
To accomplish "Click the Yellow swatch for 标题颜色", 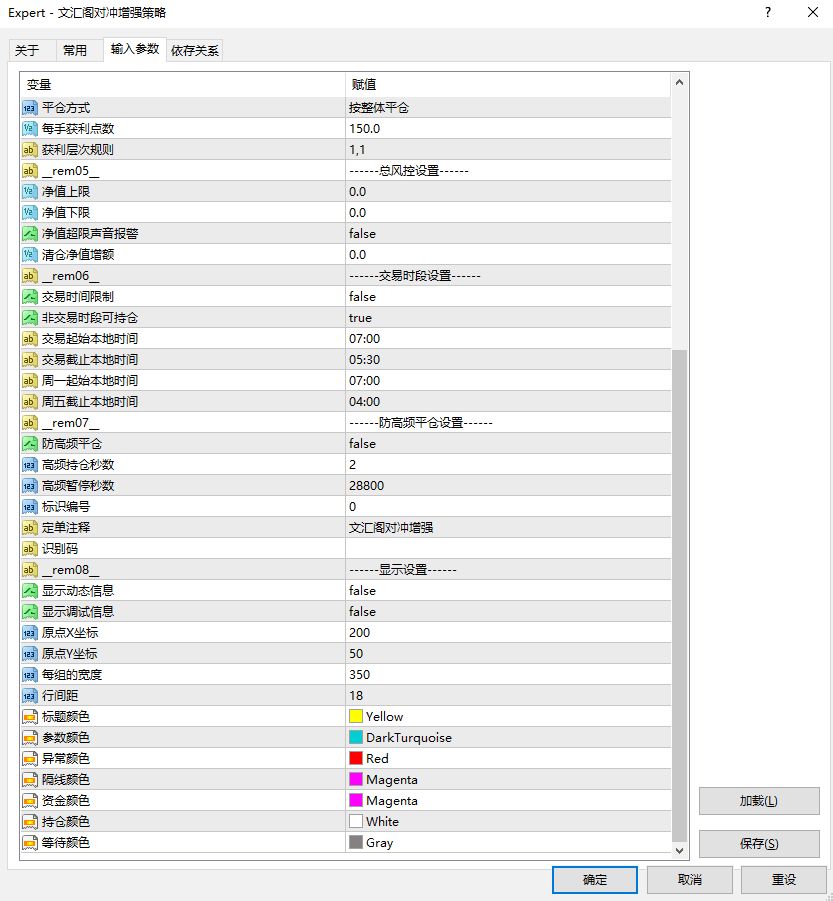I will tap(355, 716).
